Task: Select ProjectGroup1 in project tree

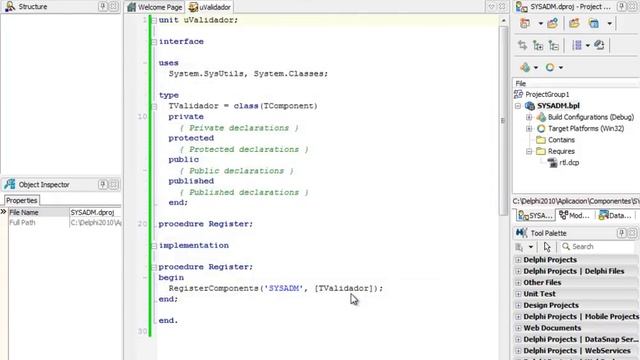Action: [547, 94]
